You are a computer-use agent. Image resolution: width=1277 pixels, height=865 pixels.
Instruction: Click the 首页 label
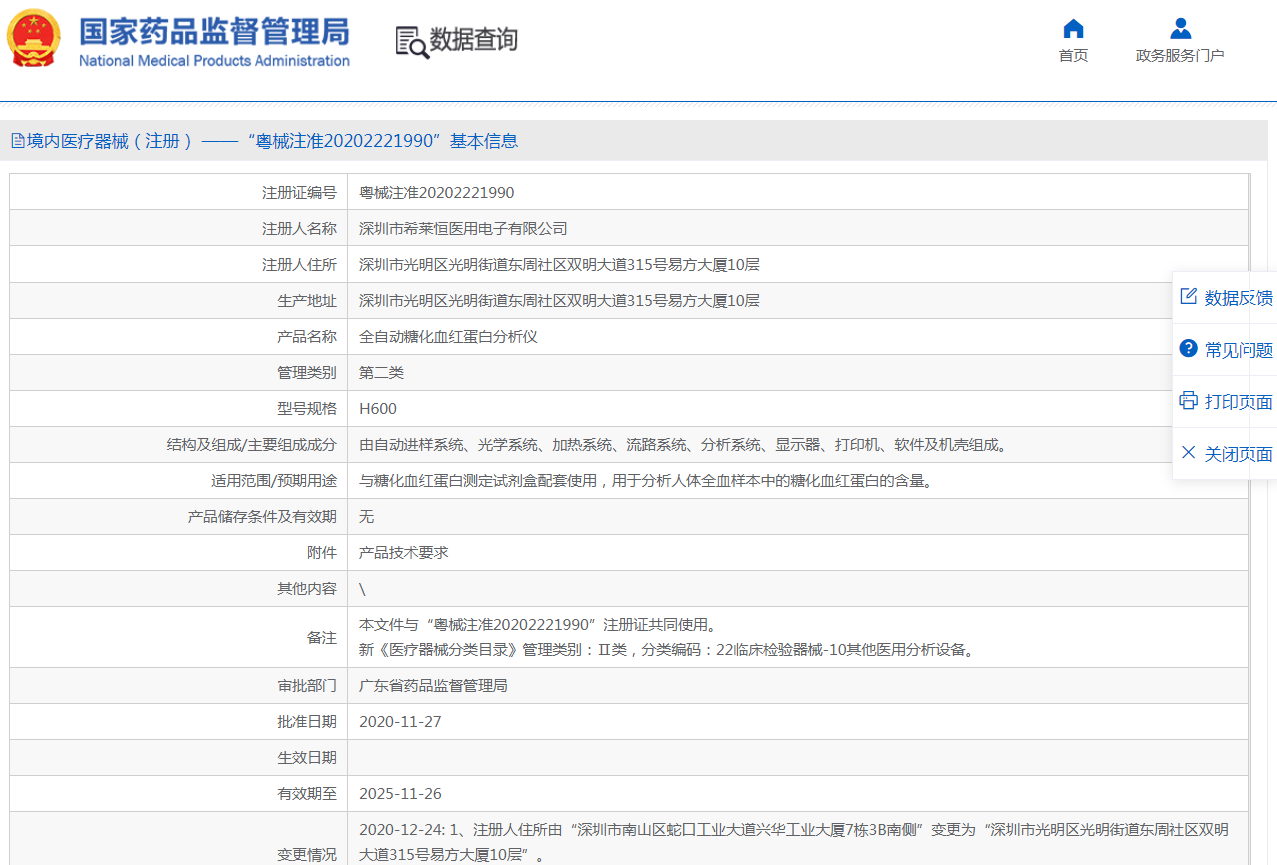(1073, 55)
